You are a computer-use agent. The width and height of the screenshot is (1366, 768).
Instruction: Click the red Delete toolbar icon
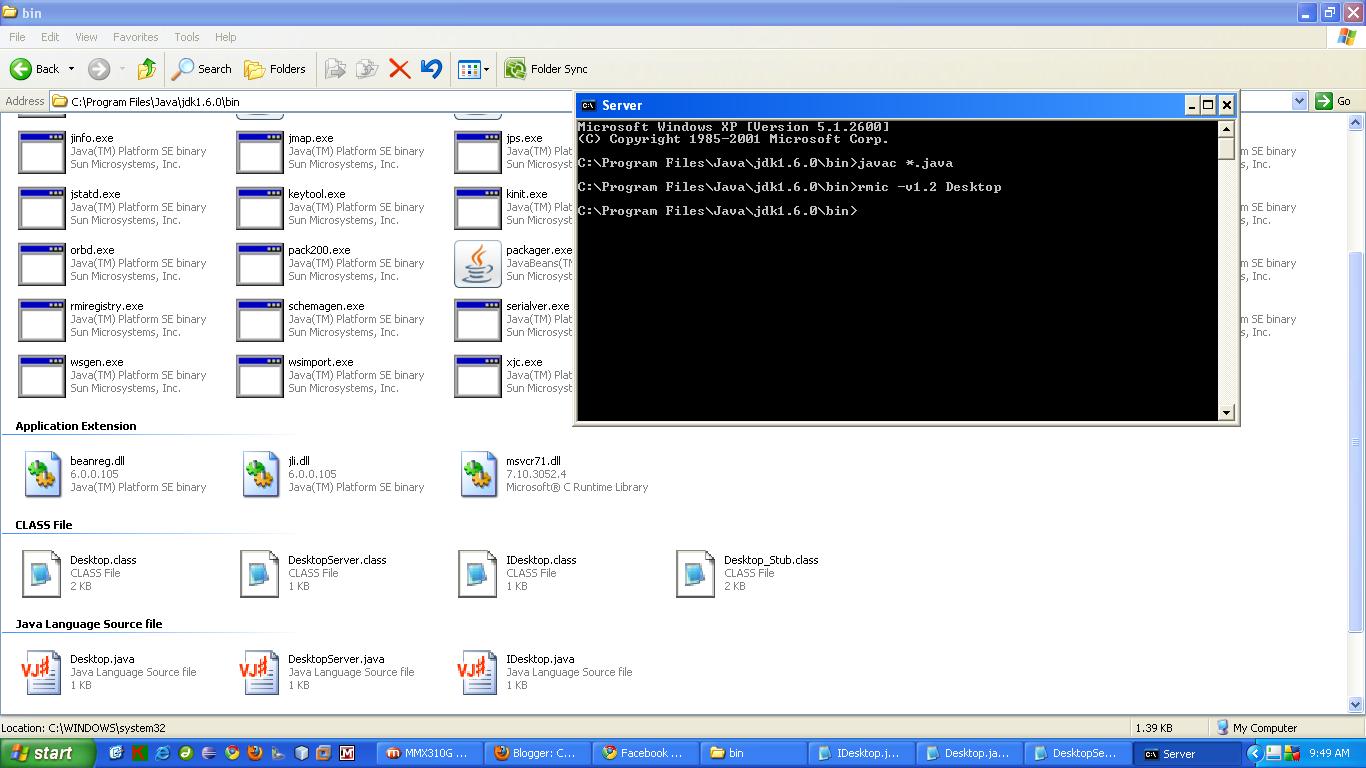point(398,69)
